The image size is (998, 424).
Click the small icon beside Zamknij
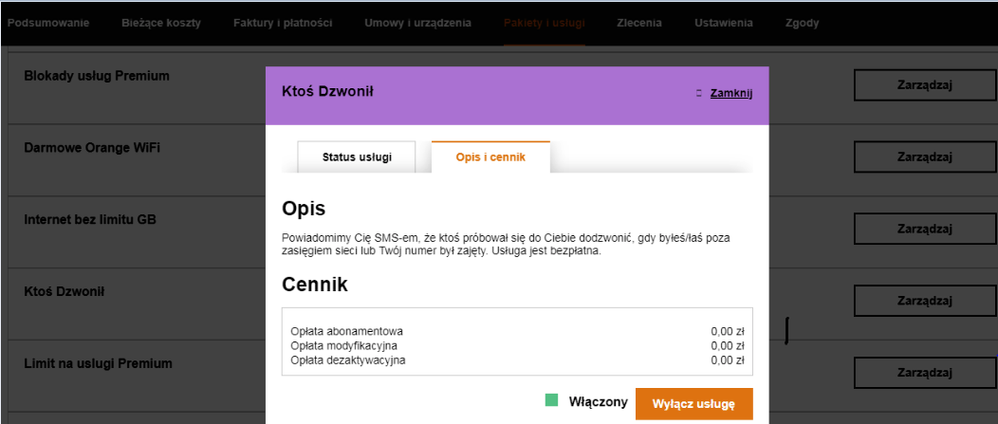[x=699, y=94]
